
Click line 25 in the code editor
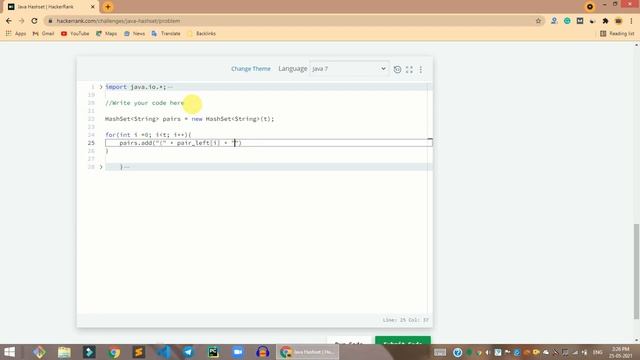pyautogui.click(x=269, y=143)
